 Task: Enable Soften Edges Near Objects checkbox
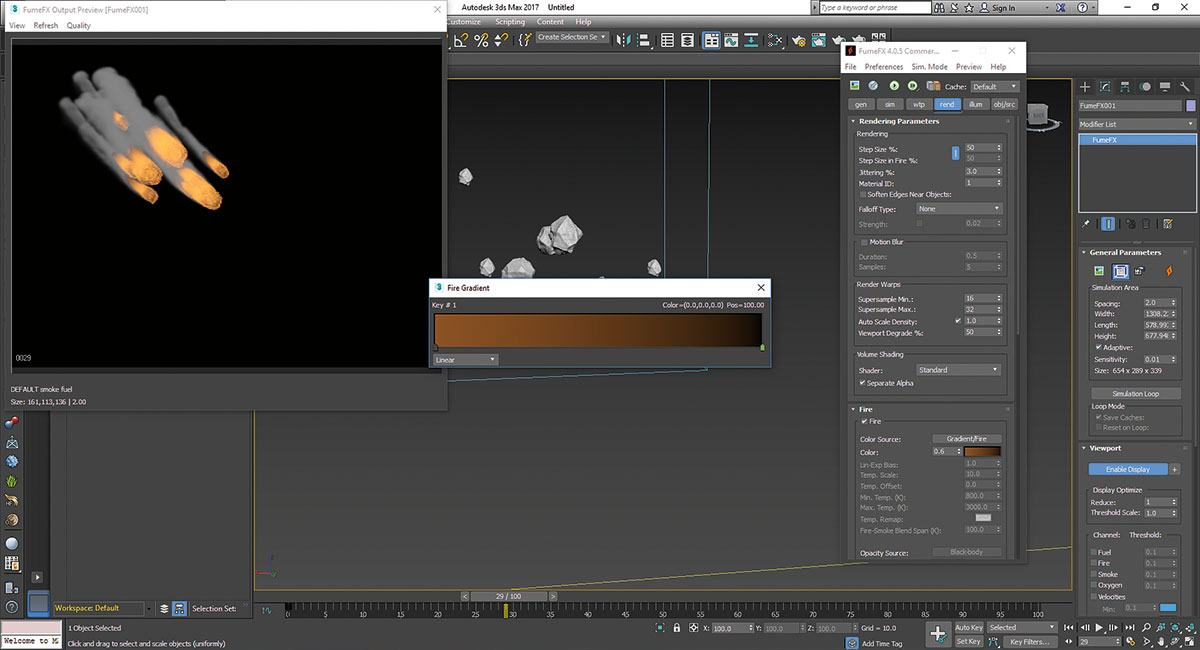(864, 194)
